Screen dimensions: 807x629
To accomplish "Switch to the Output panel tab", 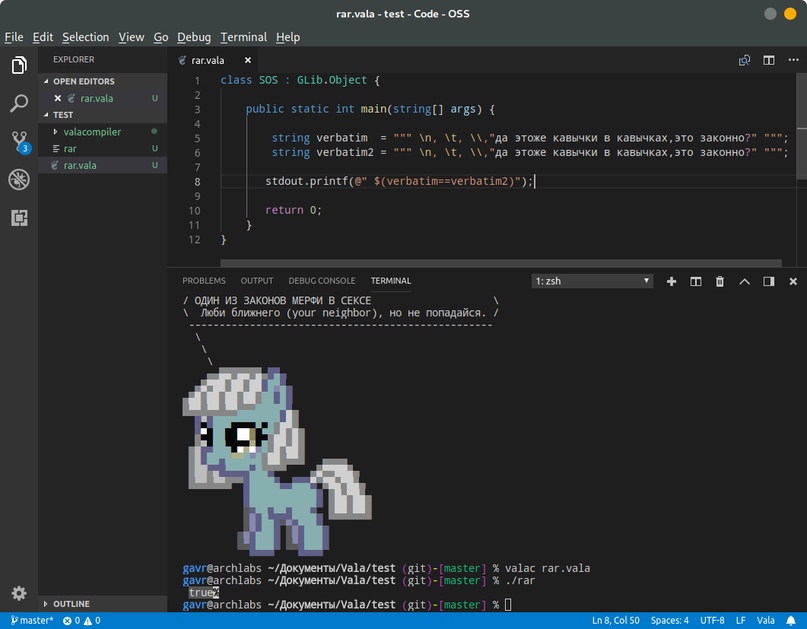I will point(257,281).
